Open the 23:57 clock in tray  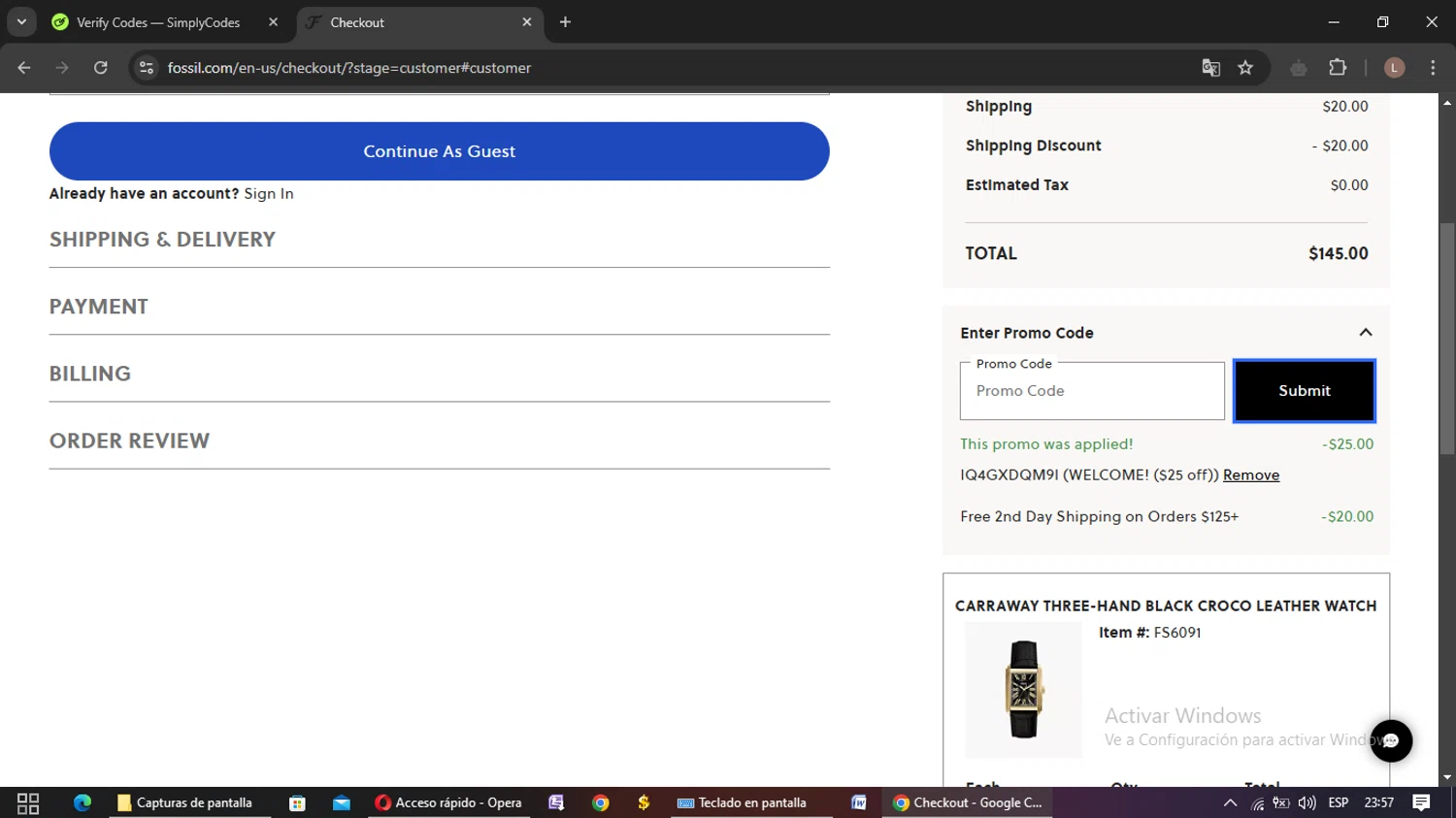point(1379,803)
